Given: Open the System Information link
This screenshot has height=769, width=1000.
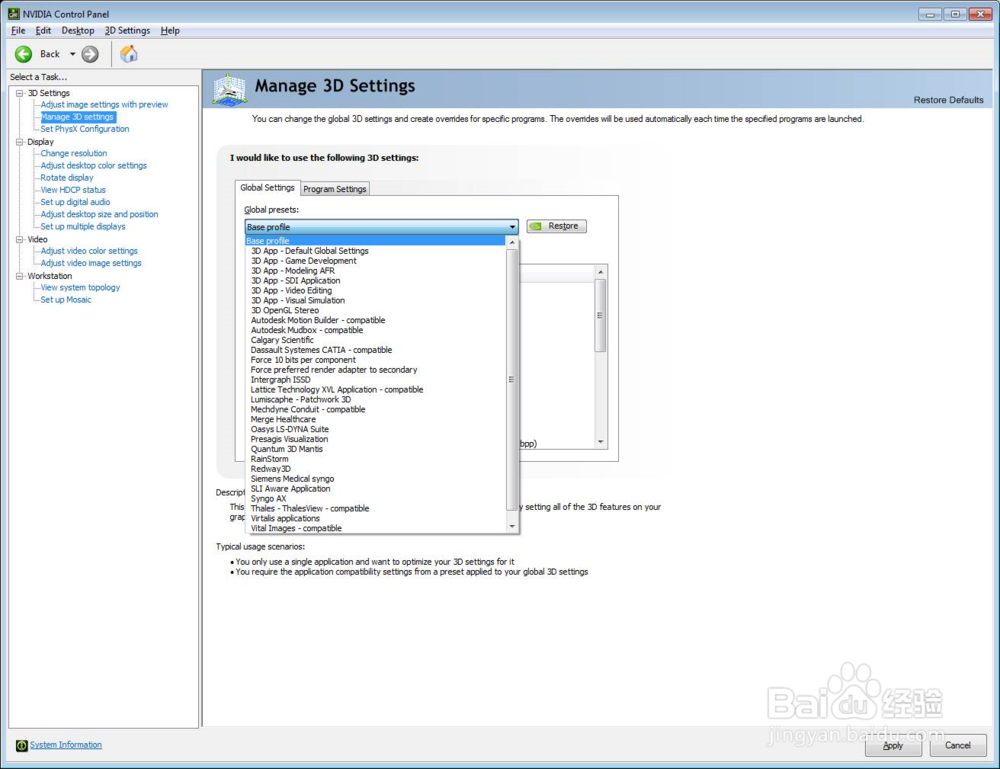Looking at the screenshot, I should click(x=66, y=745).
